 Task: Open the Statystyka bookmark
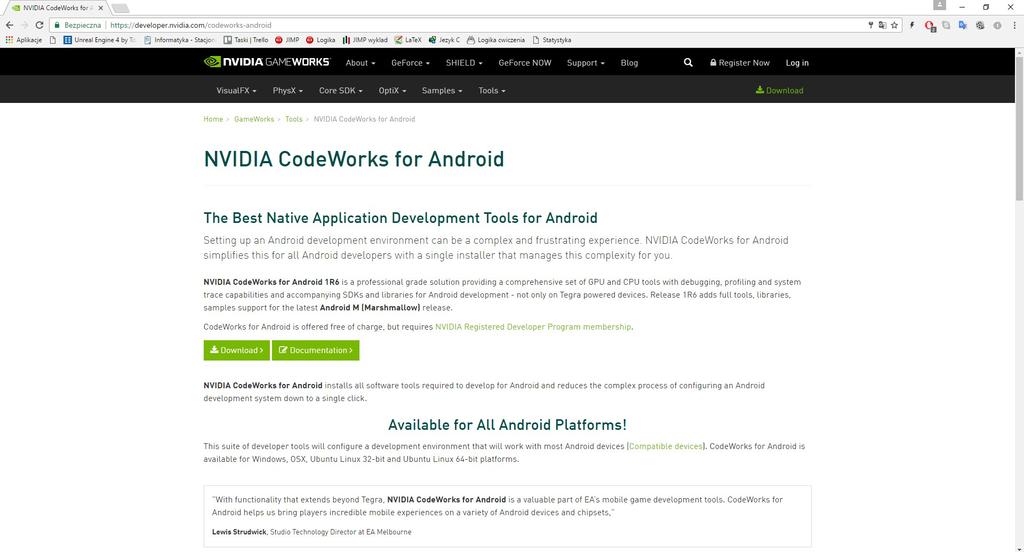pos(552,40)
